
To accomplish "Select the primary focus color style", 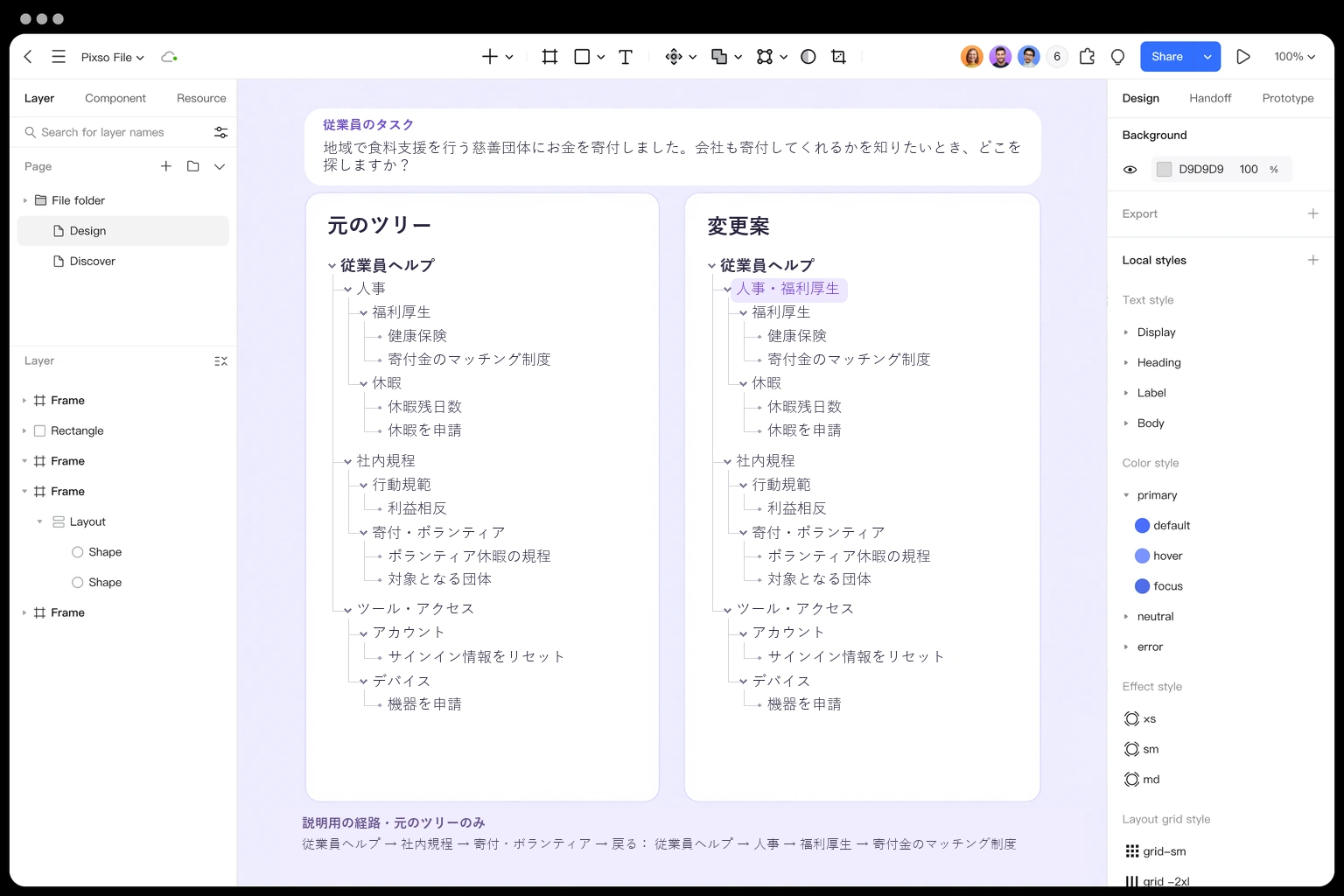I will point(1159,586).
